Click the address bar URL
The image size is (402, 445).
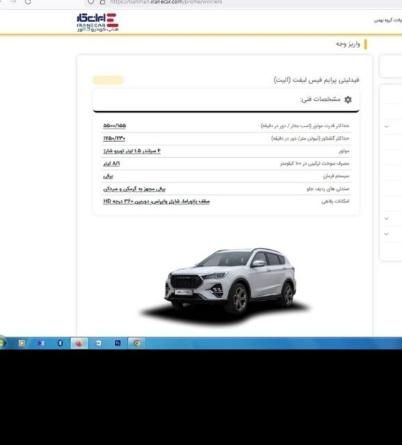click(x=166, y=2)
